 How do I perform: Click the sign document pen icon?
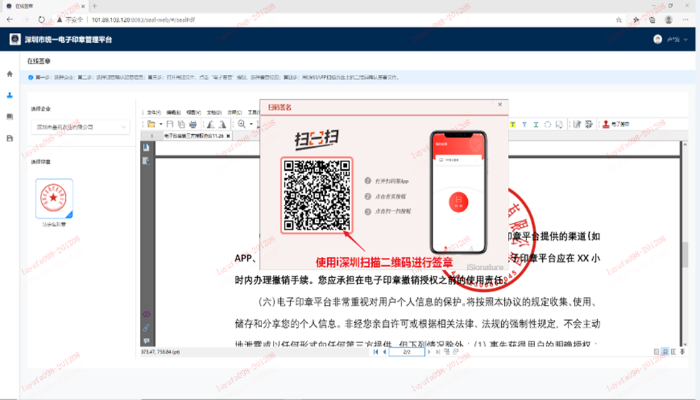577,124
